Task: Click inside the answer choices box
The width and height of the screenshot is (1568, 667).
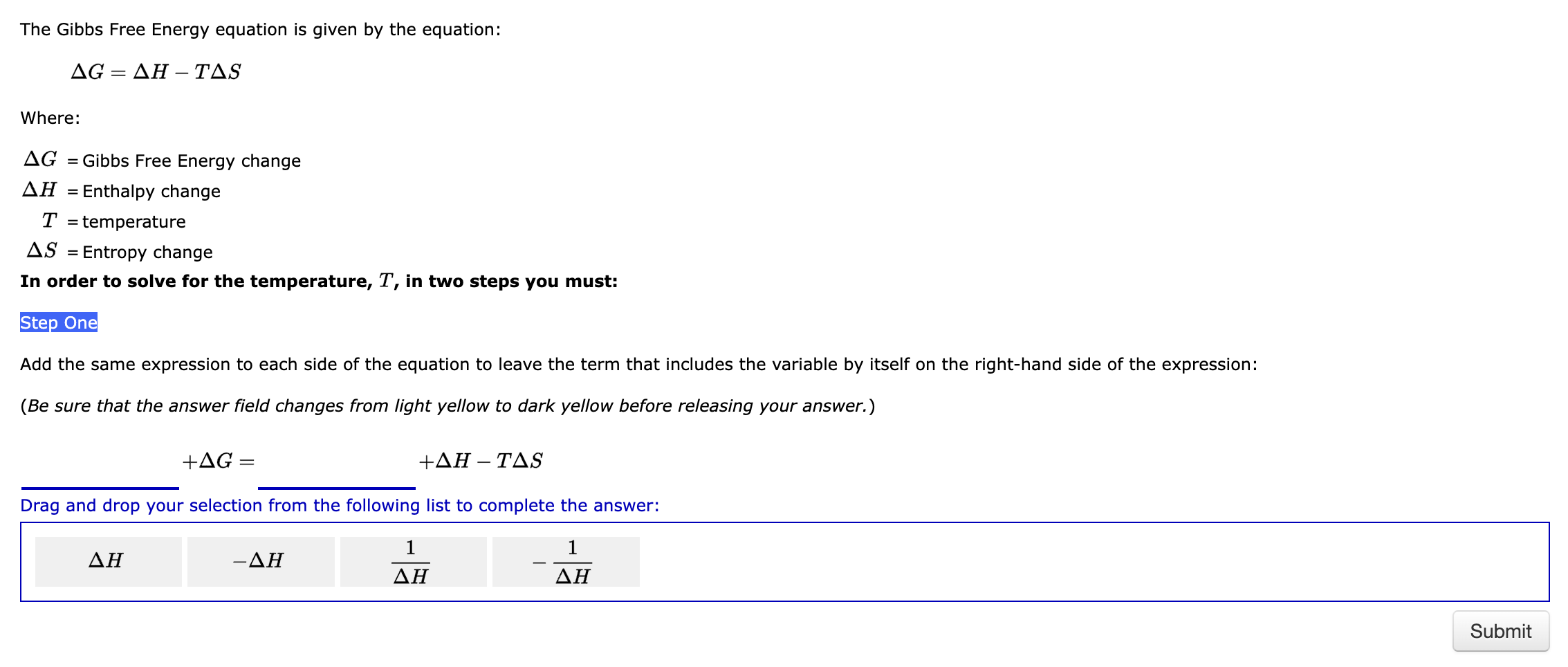Action: [x=1037, y=561]
